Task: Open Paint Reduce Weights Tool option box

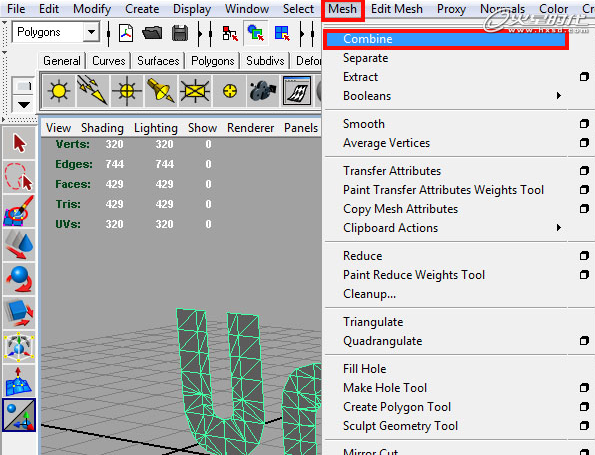Action: [584, 275]
